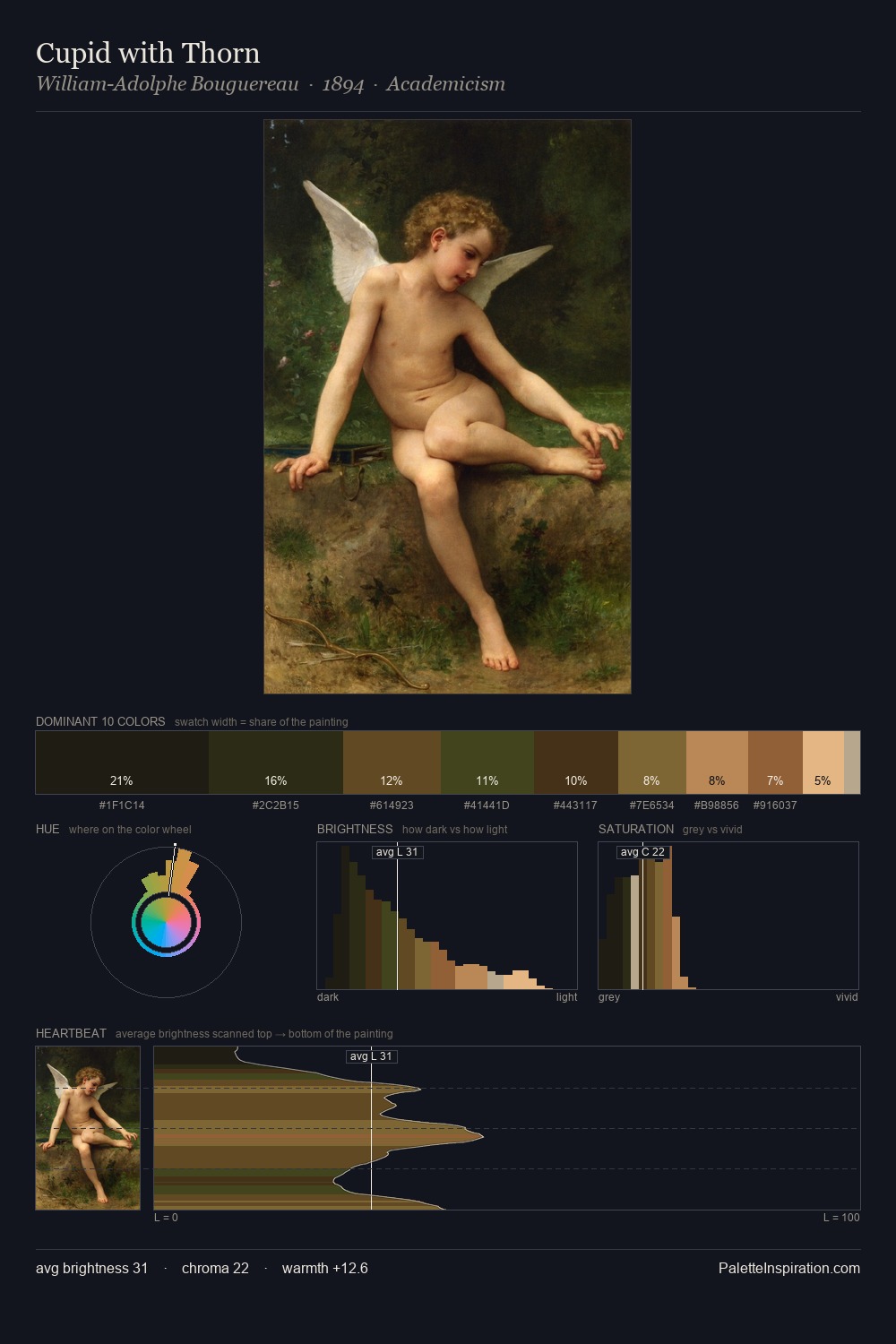This screenshot has width=896, height=1344.
Task: Select the narrow grey-beige swatch at the palette end
Action: point(852,762)
